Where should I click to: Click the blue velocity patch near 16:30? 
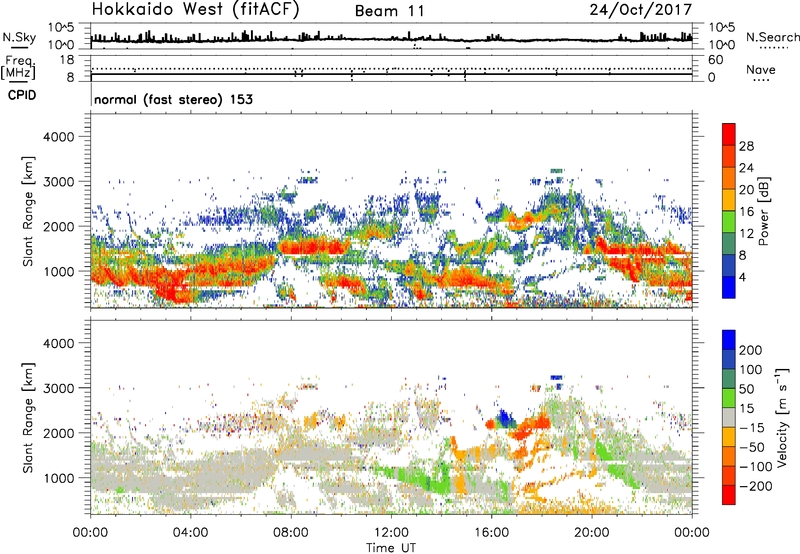505,418
